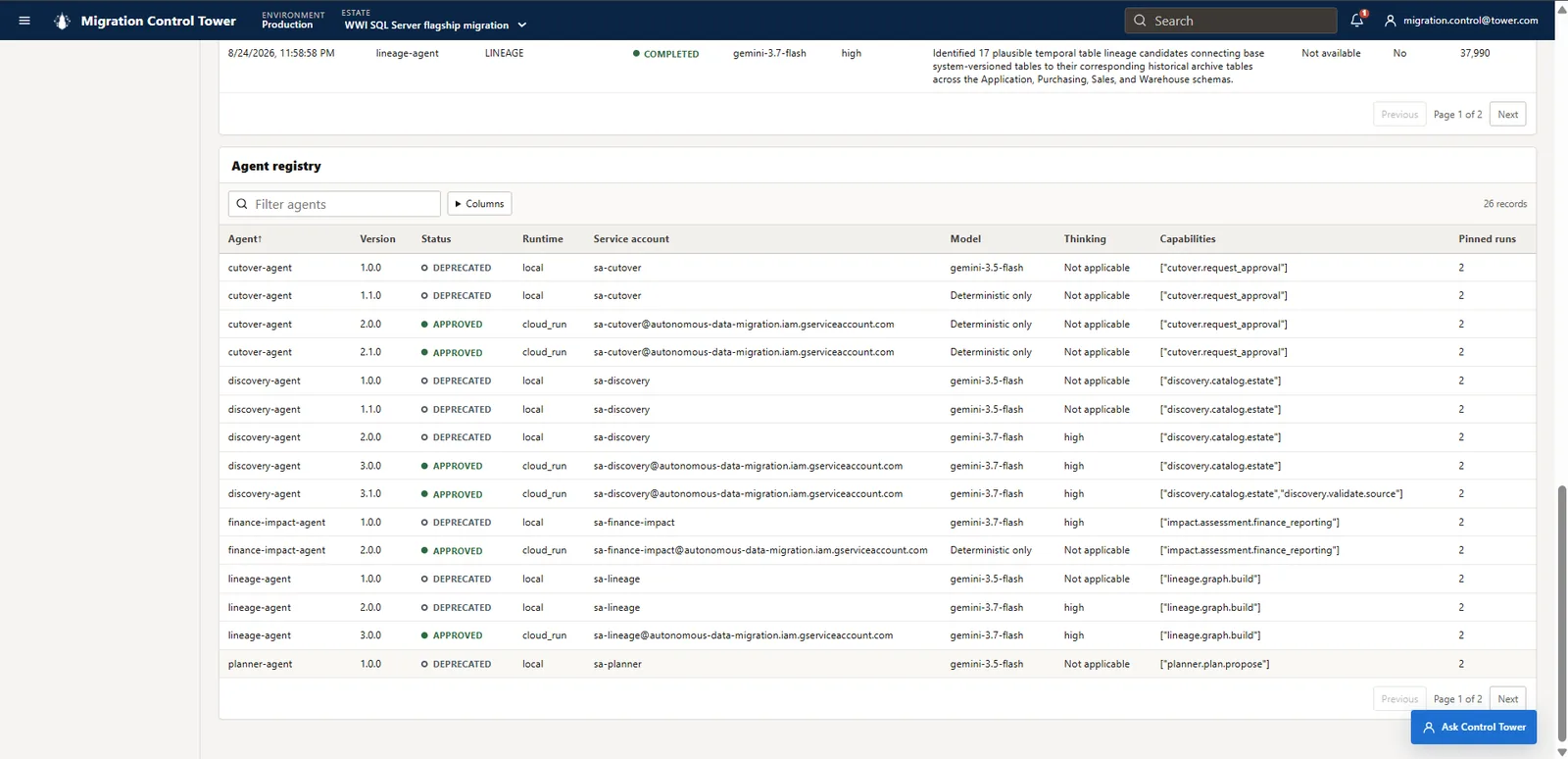The image size is (1568, 759).
Task: Click sa-finance-impact@ service account cell
Action: coord(760,551)
